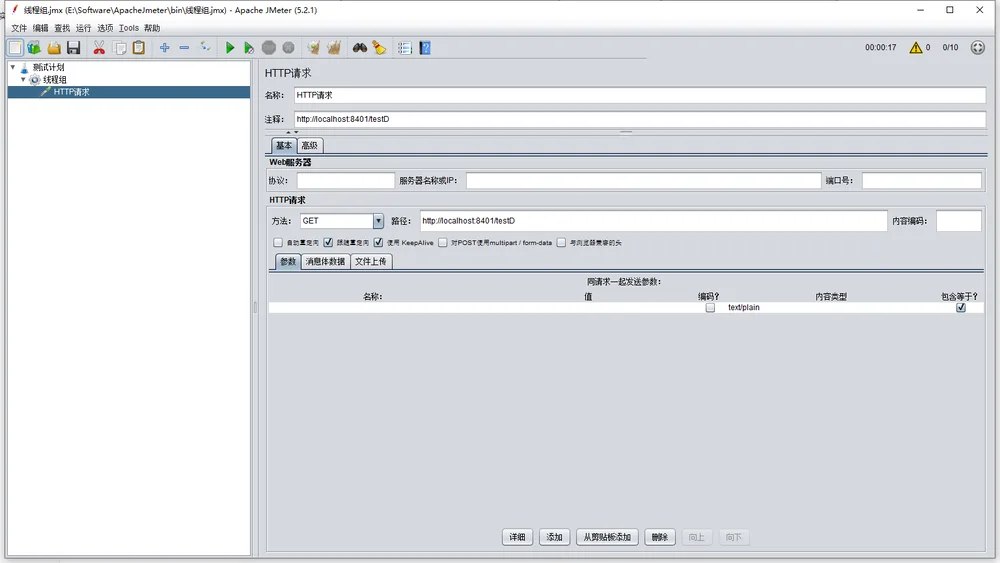Open the 查找 menu

[62, 28]
